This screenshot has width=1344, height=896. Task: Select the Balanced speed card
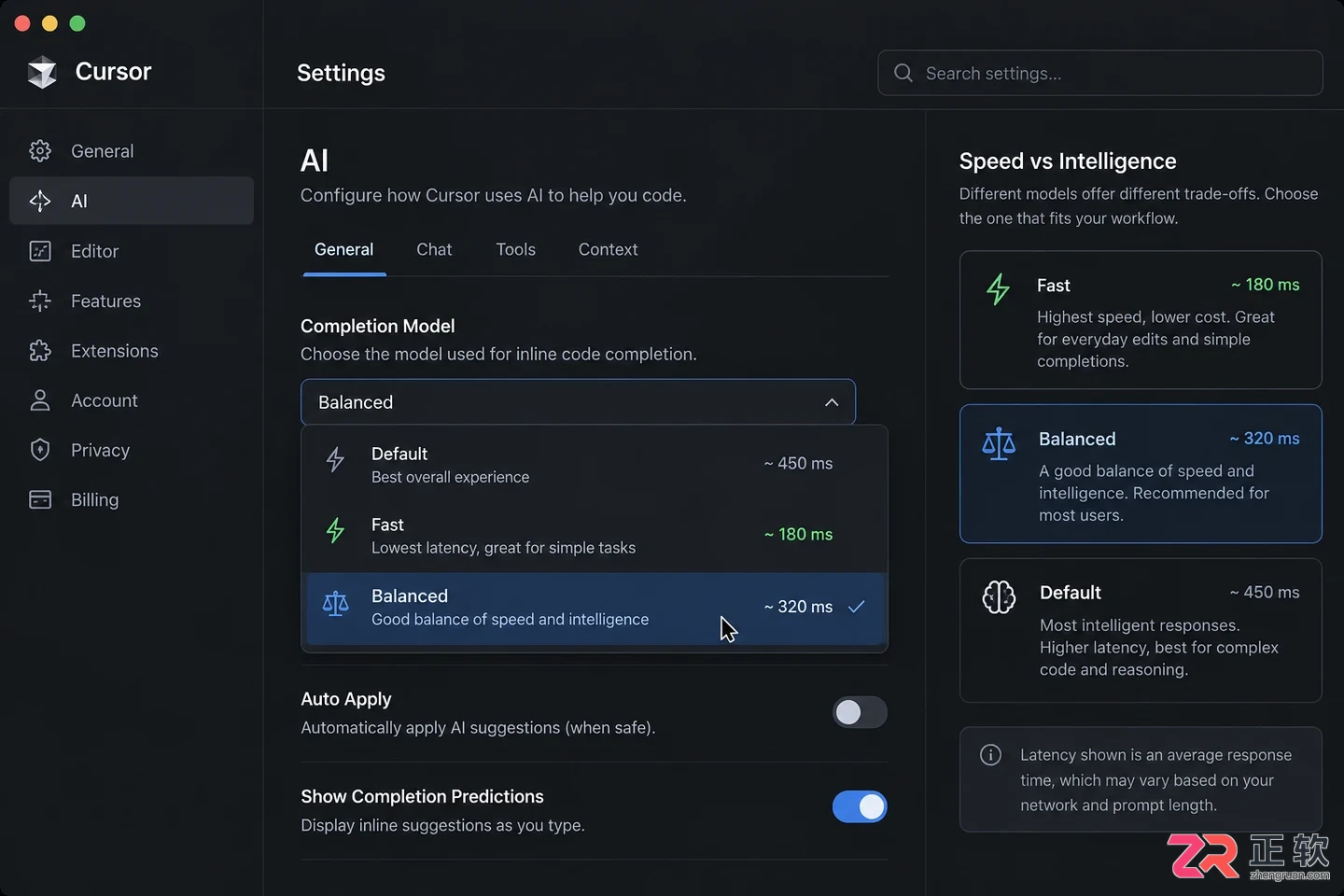(1141, 474)
